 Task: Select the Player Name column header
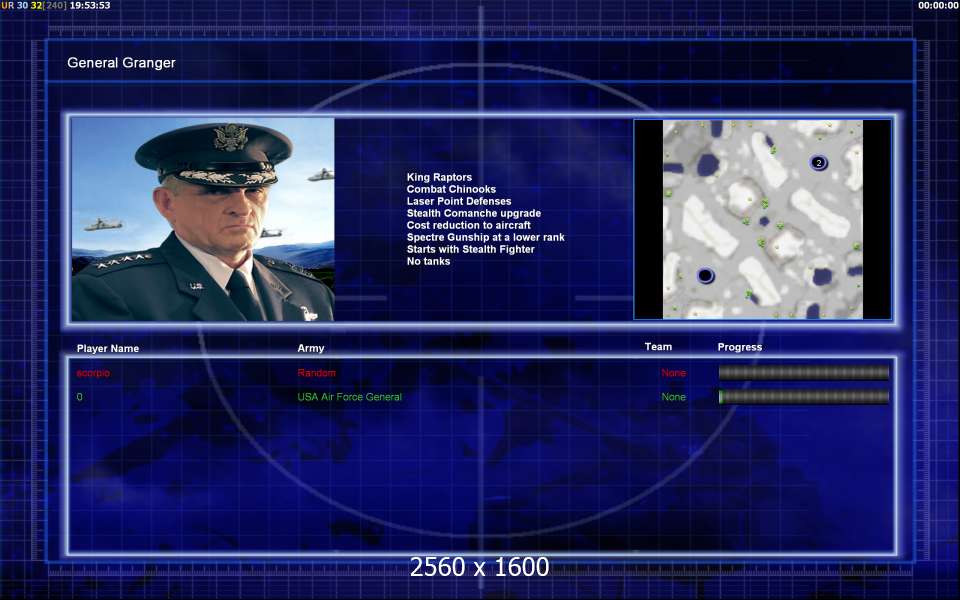coord(108,349)
